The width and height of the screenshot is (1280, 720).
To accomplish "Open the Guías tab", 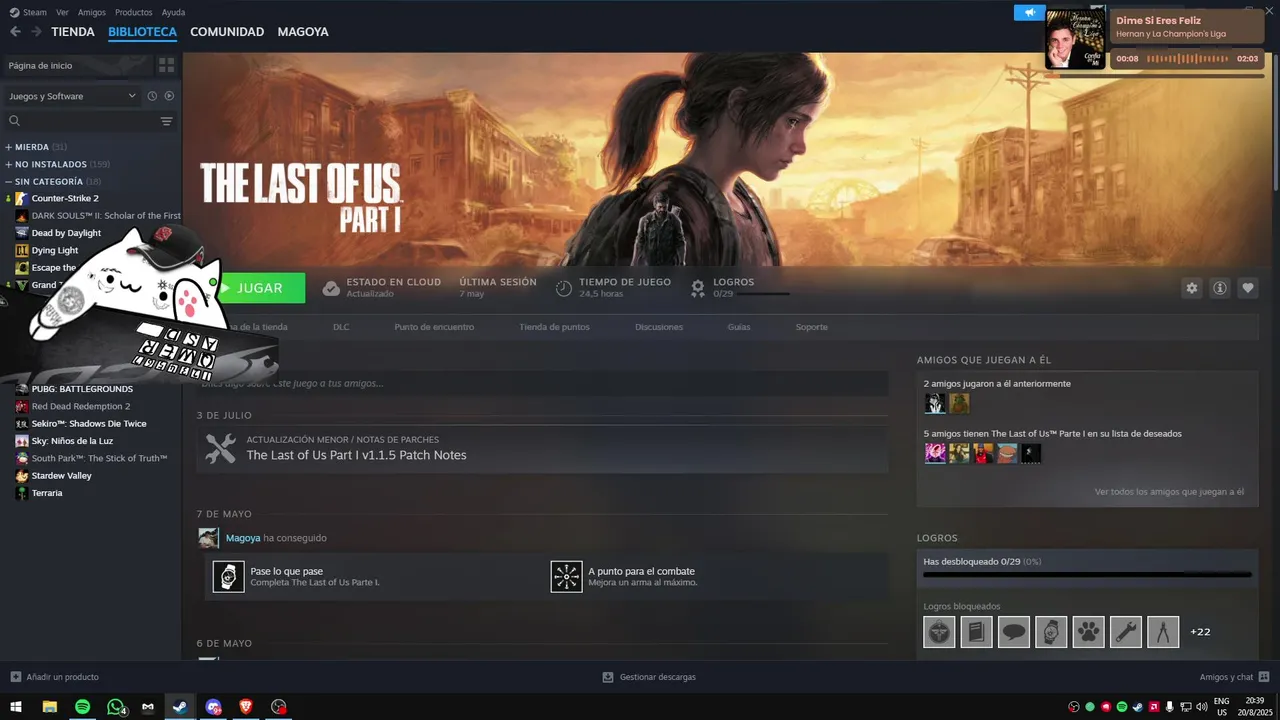I will click(x=739, y=327).
